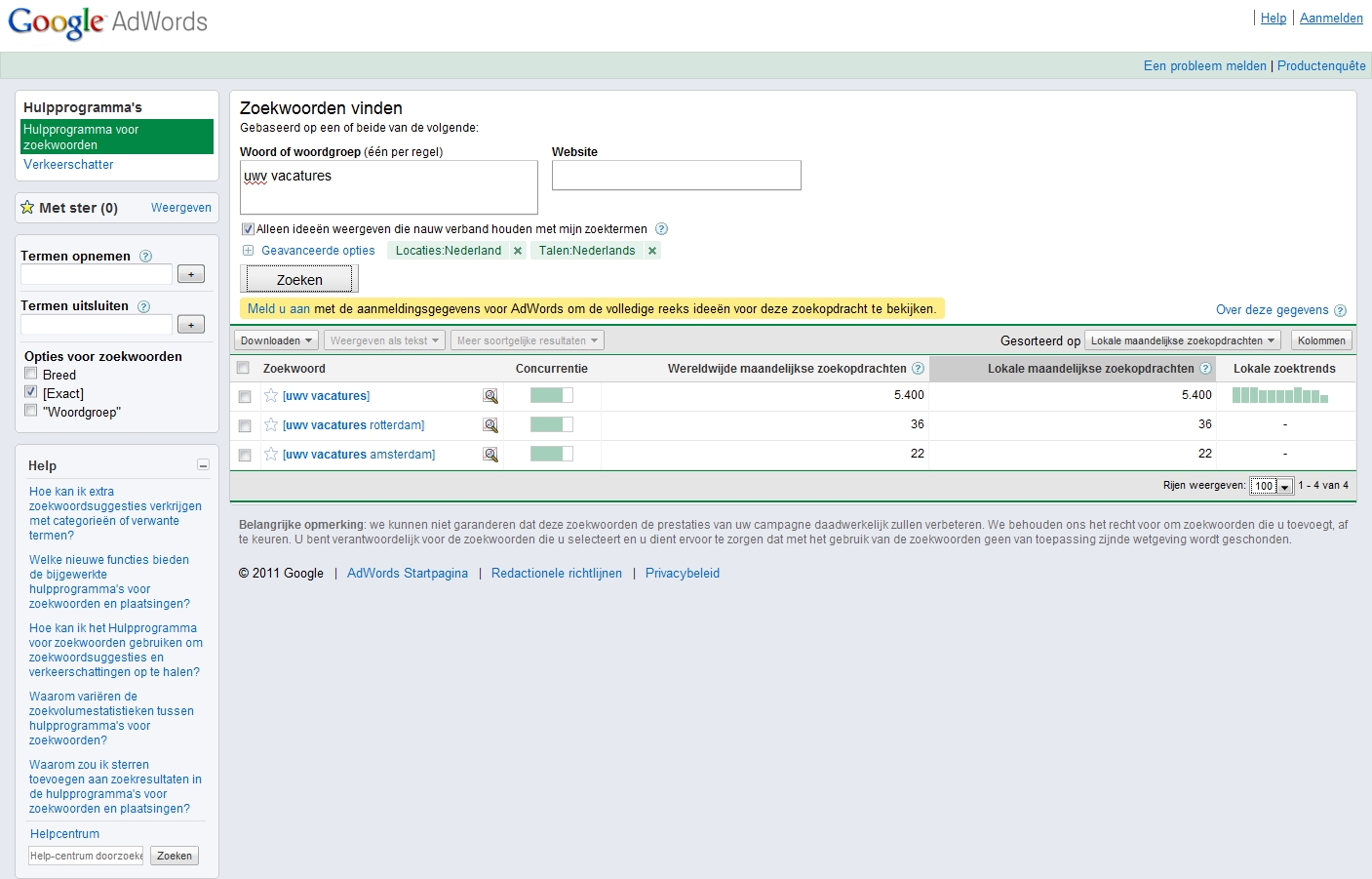
Task: Select all keywords with header checkbox
Action: coord(243,368)
